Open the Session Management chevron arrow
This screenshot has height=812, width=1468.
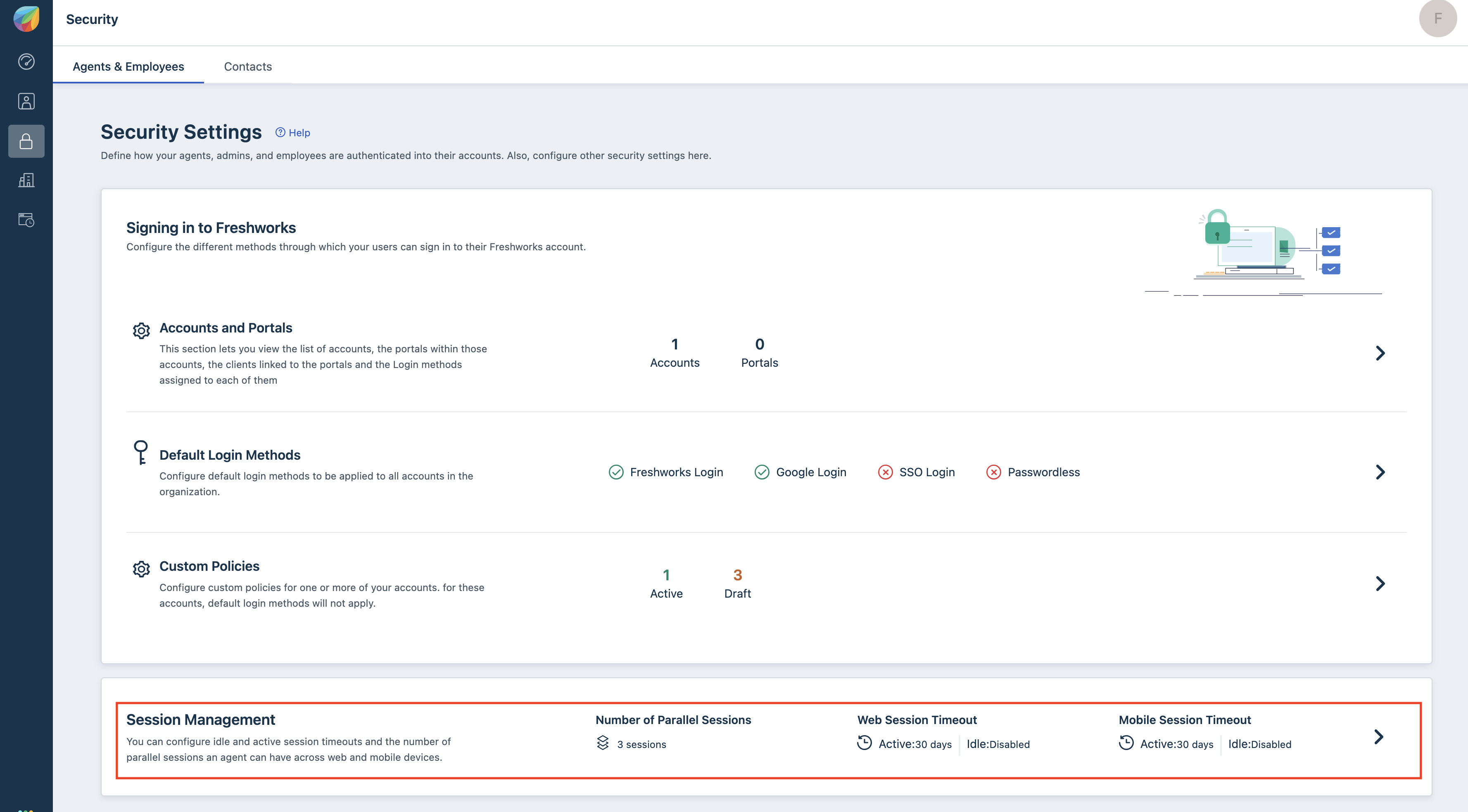pyautogui.click(x=1378, y=737)
